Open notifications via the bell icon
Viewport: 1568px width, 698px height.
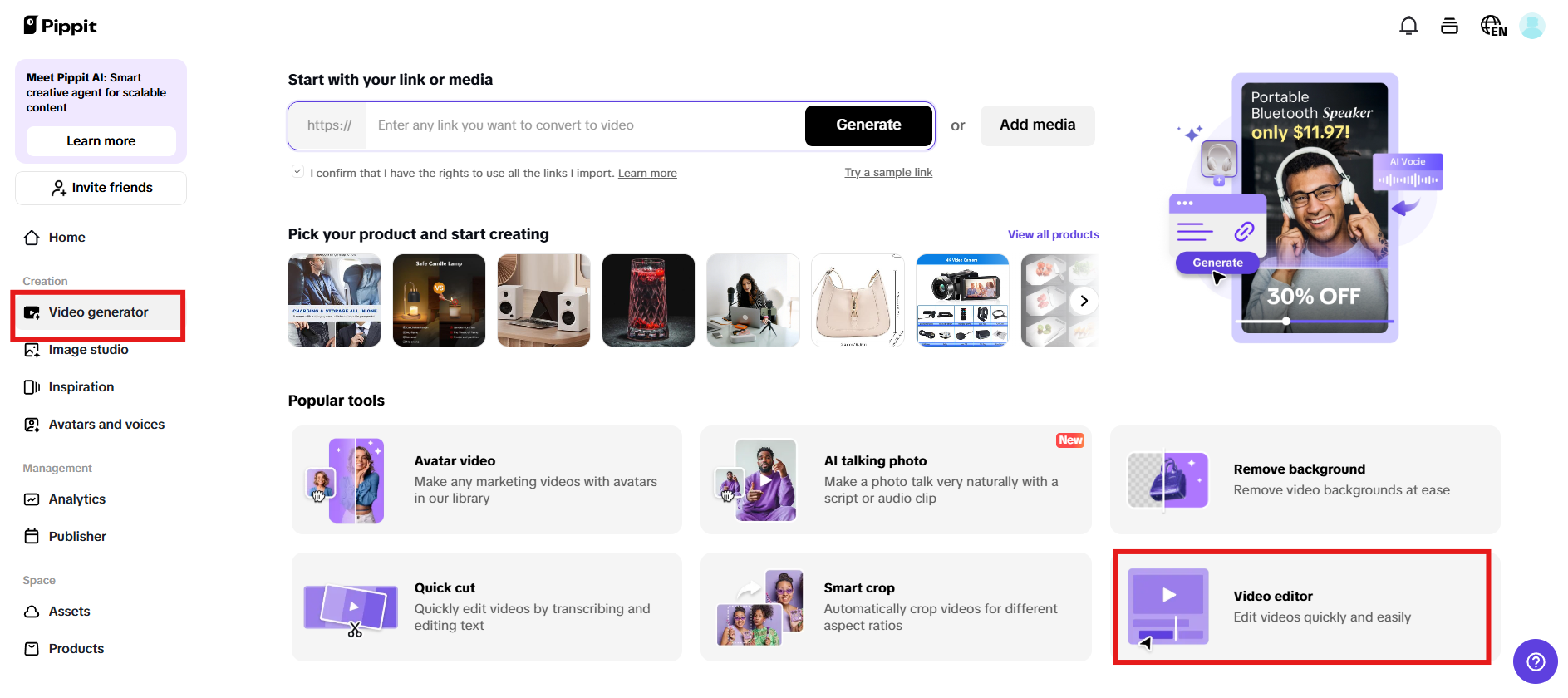1408,26
